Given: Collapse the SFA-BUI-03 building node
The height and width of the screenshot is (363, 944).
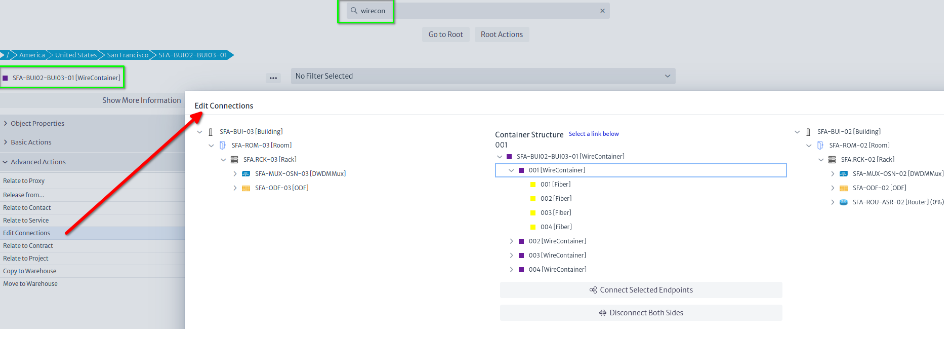Looking at the screenshot, I should click(200, 131).
